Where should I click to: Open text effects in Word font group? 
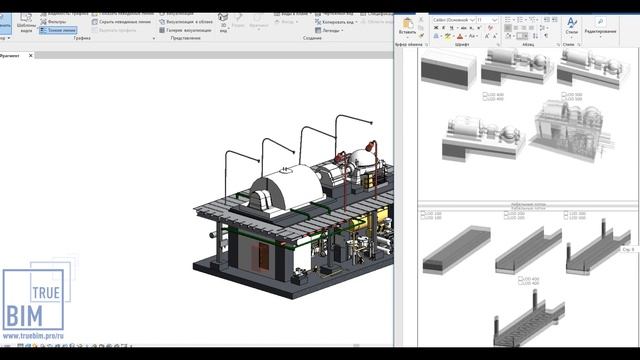tap(436, 36)
